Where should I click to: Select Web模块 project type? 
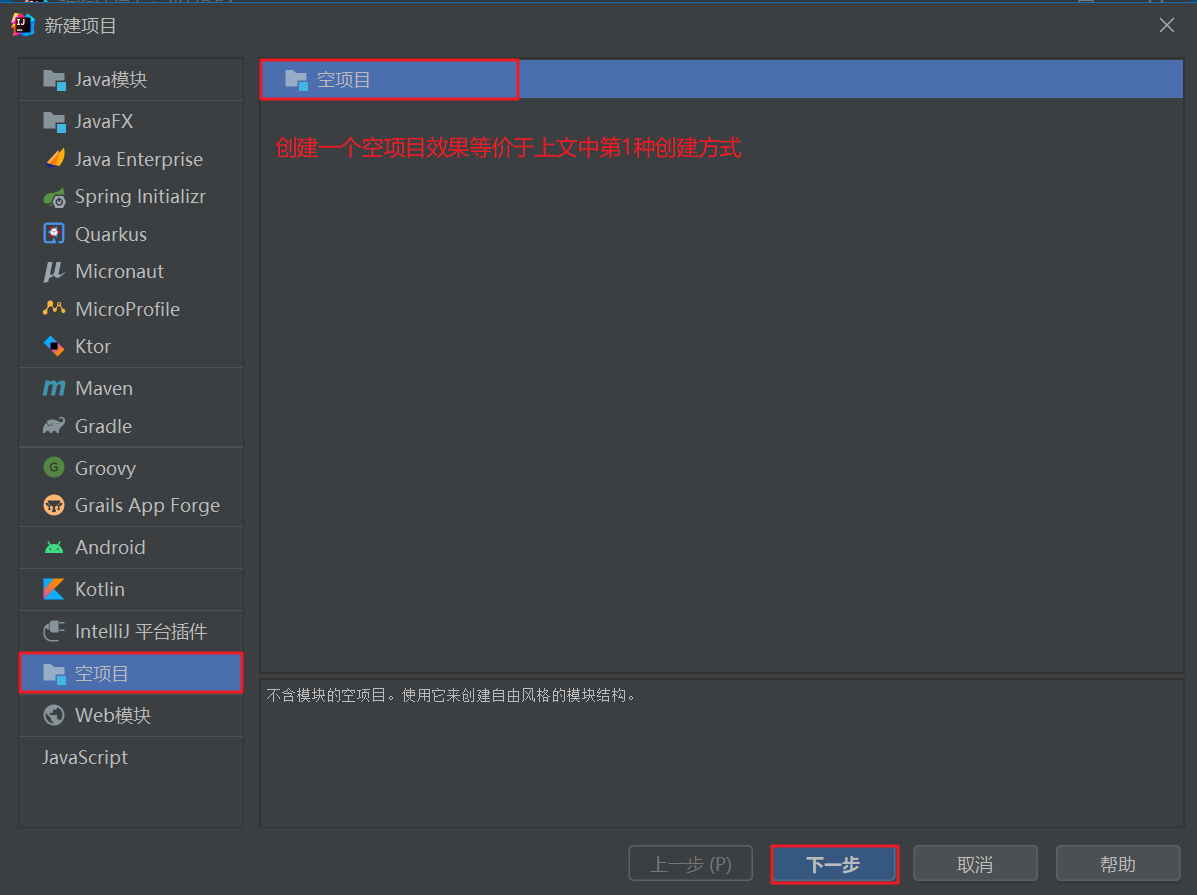[131, 715]
